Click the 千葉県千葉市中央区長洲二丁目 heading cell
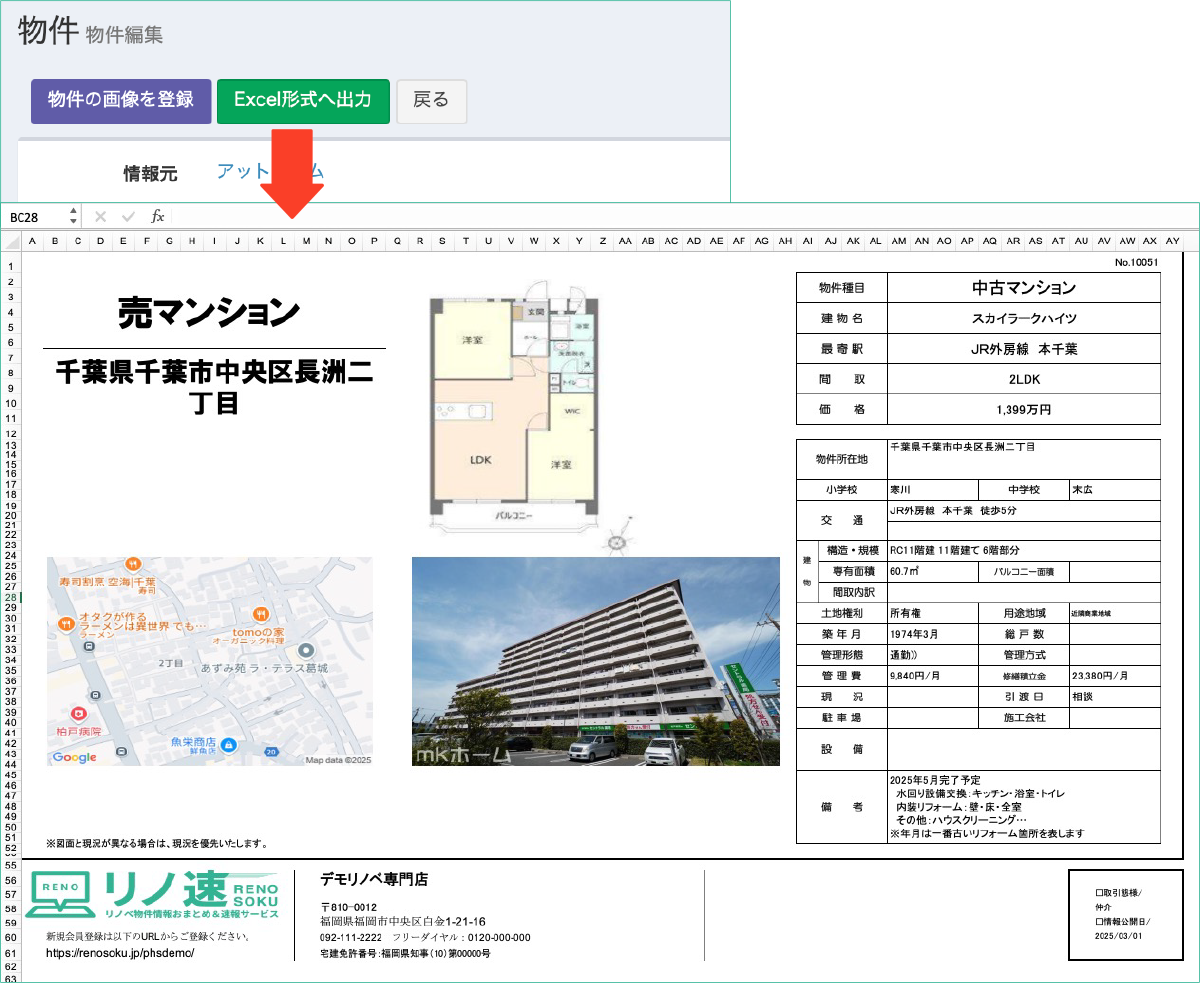This screenshot has height=983, width=1200. pos(214,387)
